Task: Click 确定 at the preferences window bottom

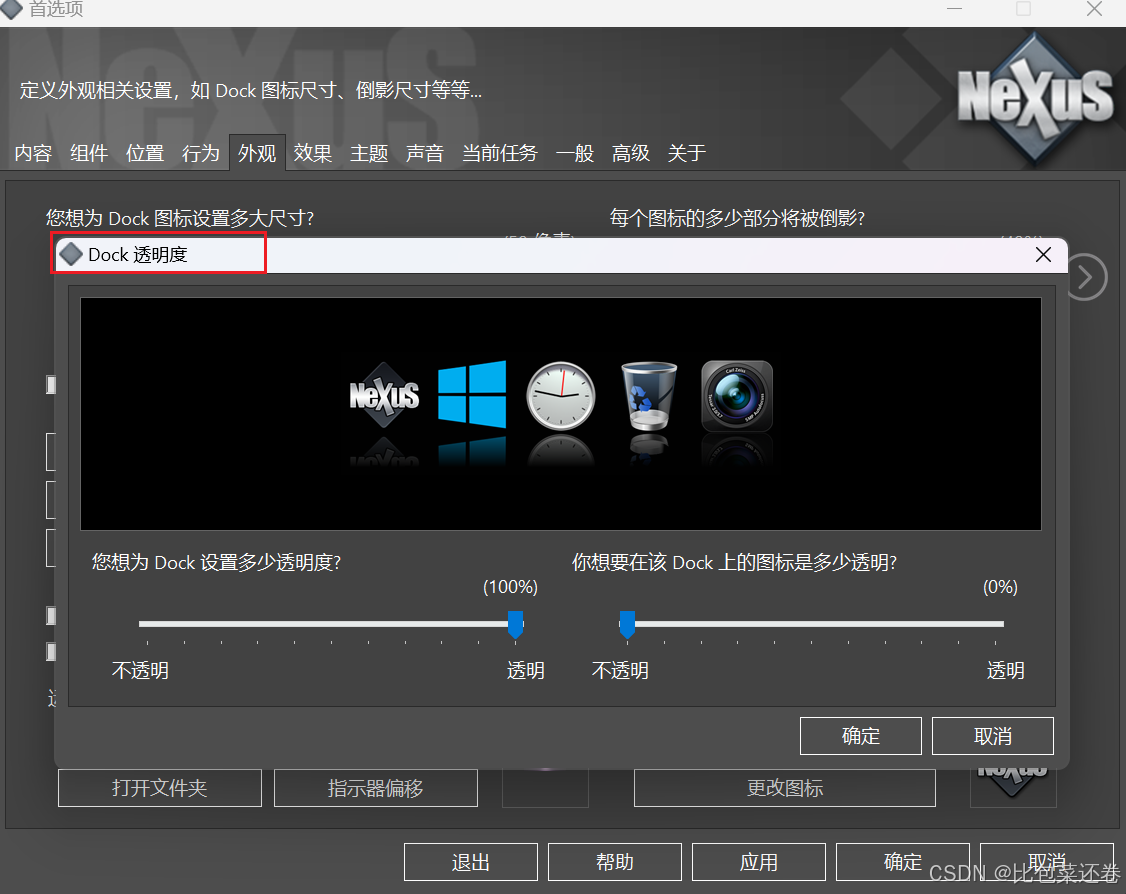Action: click(903, 862)
